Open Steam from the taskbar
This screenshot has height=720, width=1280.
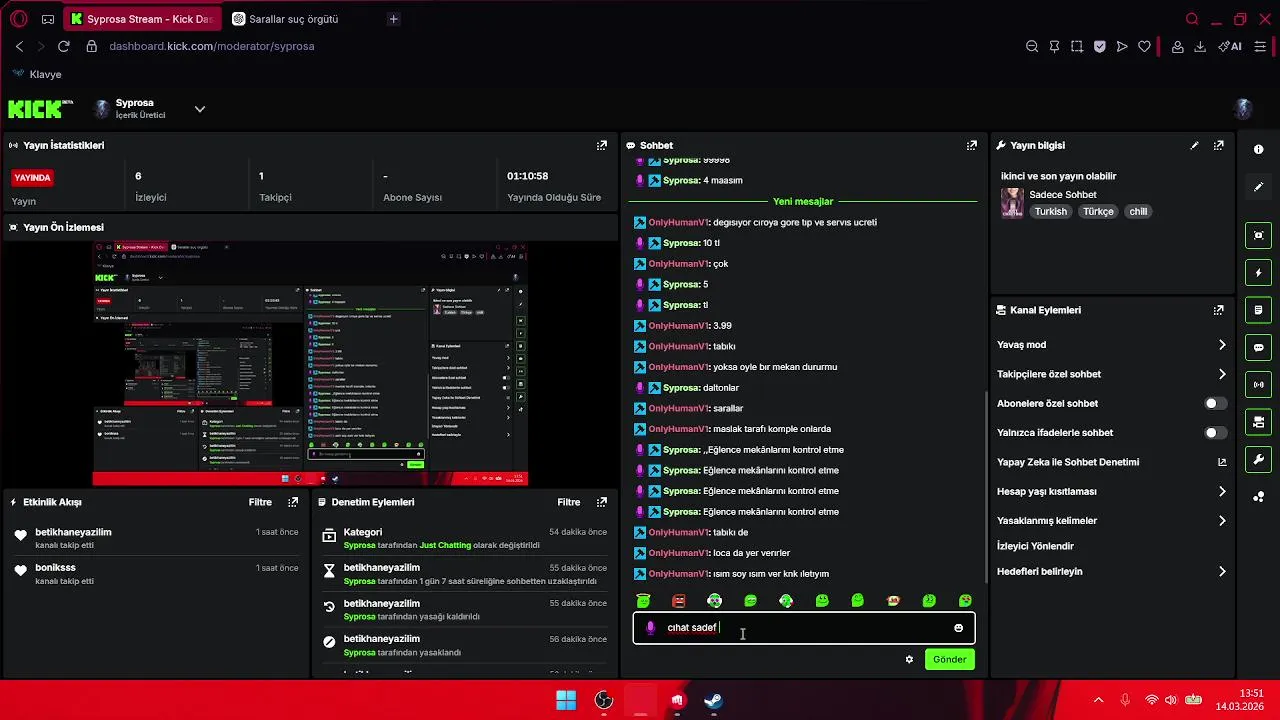[713, 700]
